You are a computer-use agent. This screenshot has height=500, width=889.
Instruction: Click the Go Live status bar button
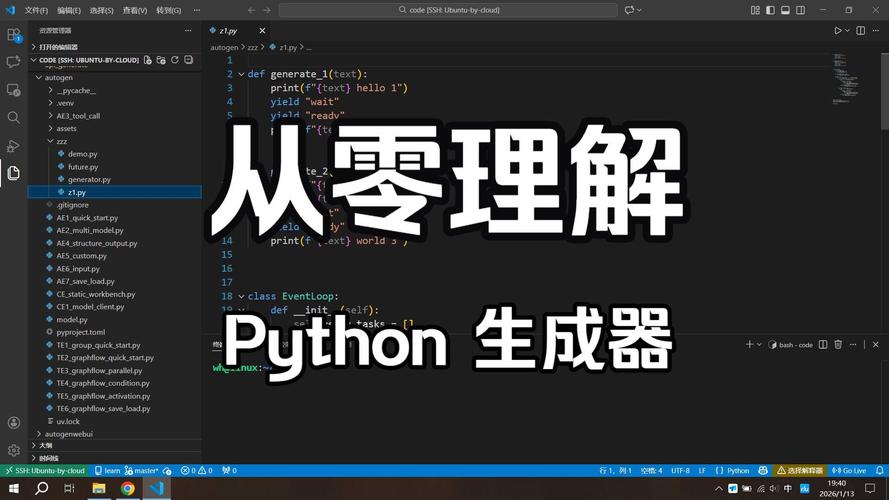point(849,471)
